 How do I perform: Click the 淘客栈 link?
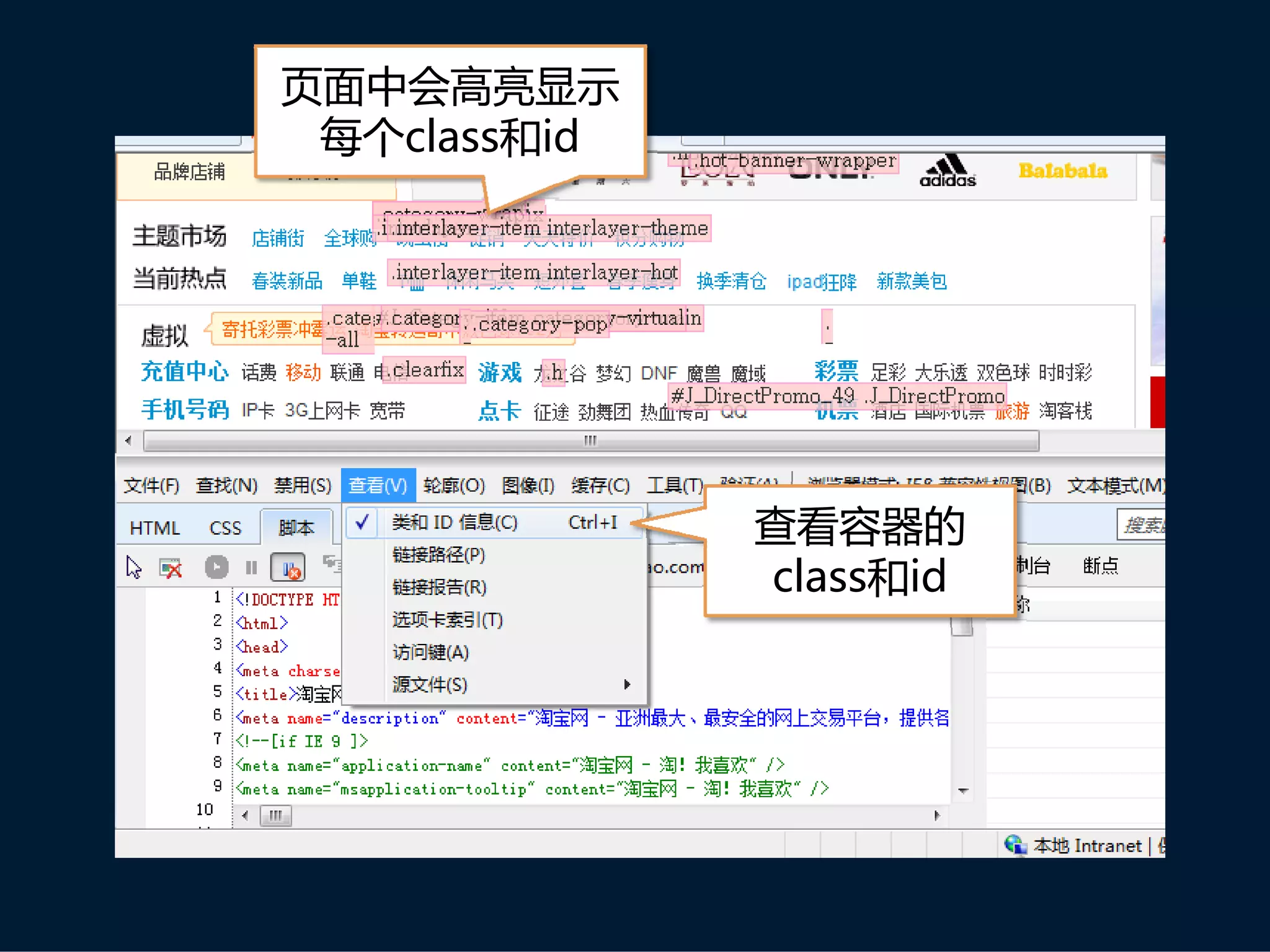point(1065,410)
